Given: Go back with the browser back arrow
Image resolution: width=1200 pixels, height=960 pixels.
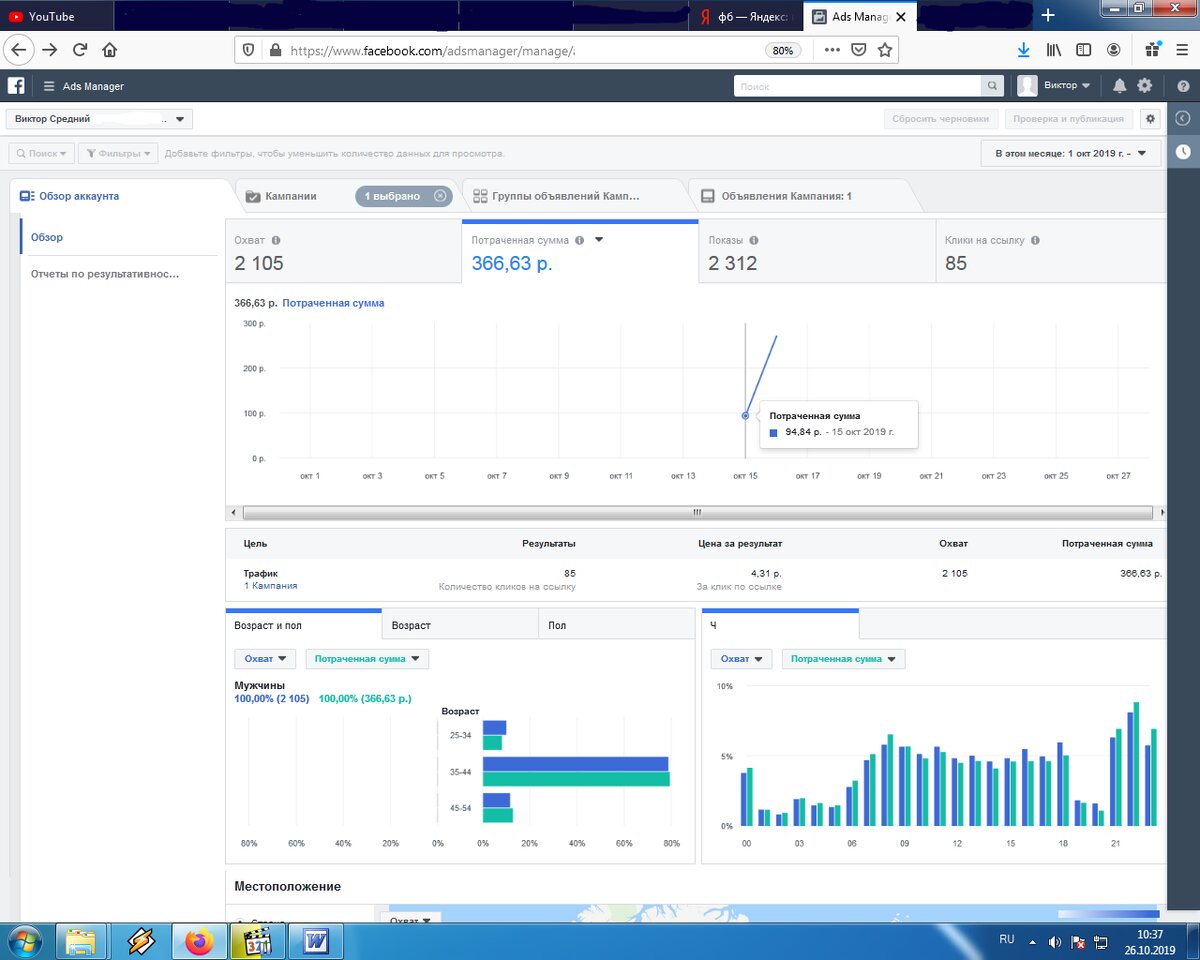Looking at the screenshot, I should click(x=20, y=49).
